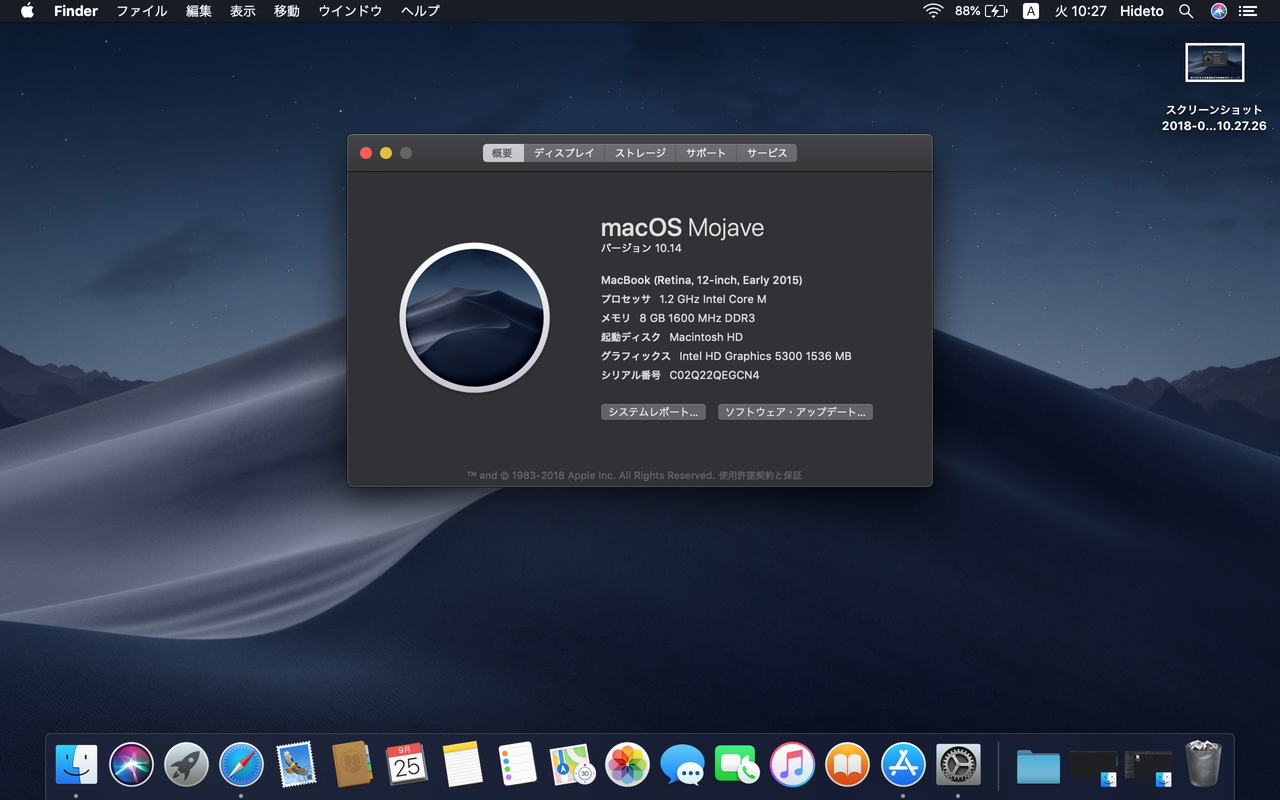
Task: Open System Preferences from the Dock
Action: [x=958, y=765]
